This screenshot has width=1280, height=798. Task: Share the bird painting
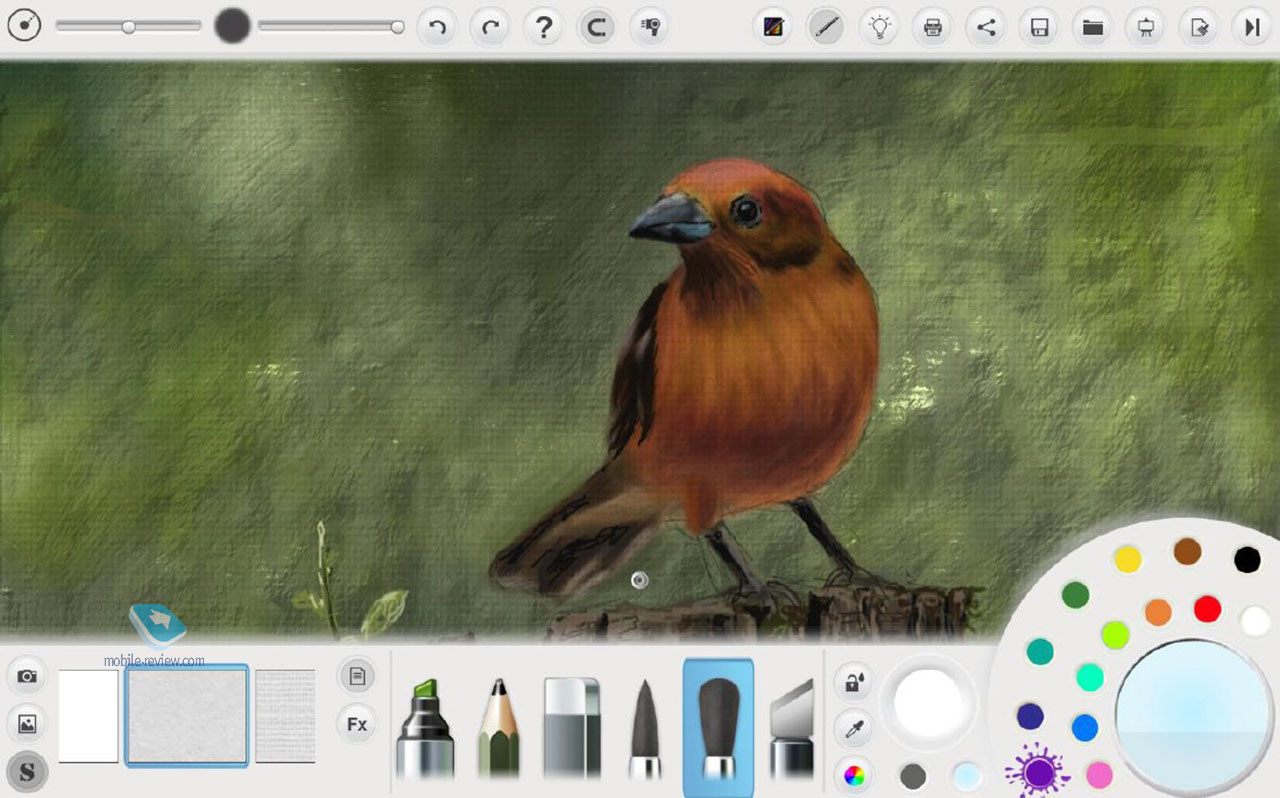coord(986,27)
